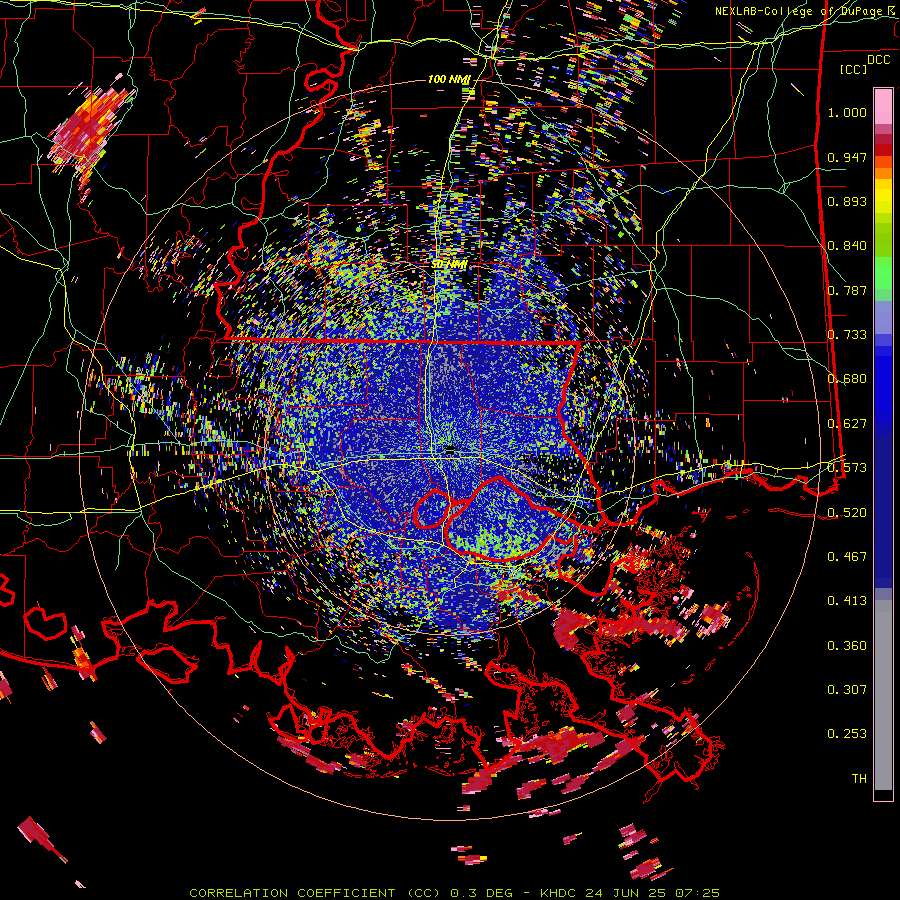Click the black radar site marker at center

click(451, 449)
